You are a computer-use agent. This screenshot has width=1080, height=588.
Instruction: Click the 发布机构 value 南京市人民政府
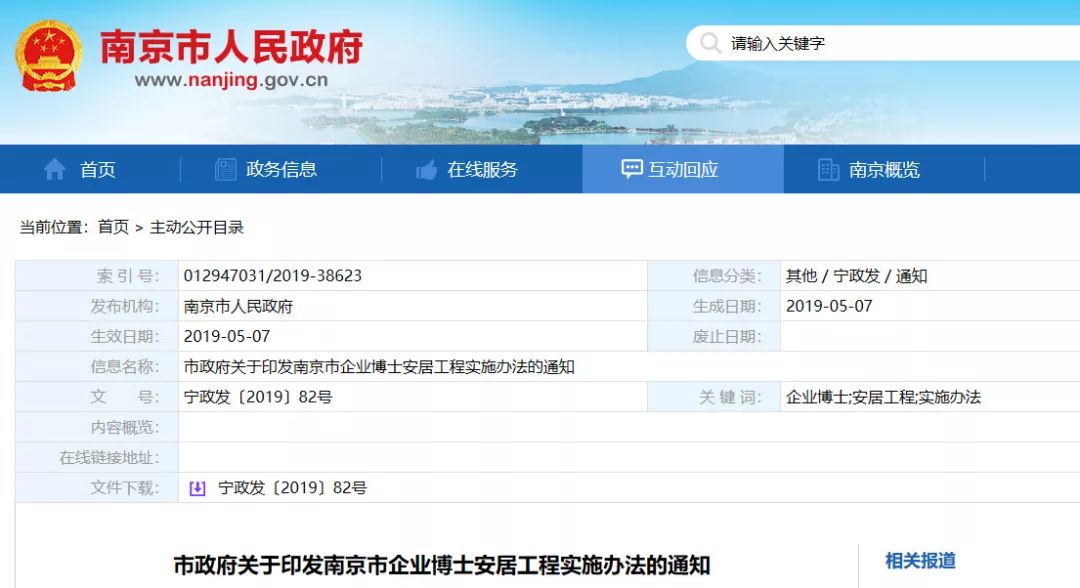coord(238,306)
